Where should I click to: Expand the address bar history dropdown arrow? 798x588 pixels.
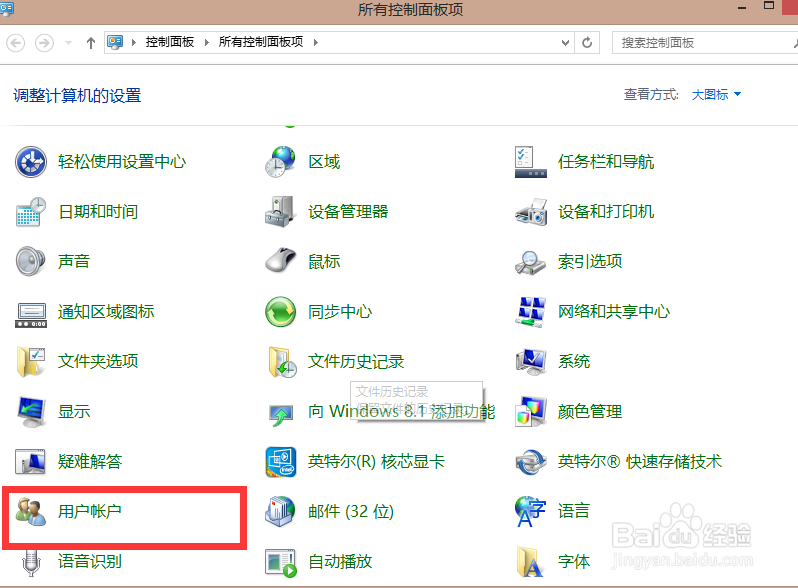pyautogui.click(x=565, y=43)
